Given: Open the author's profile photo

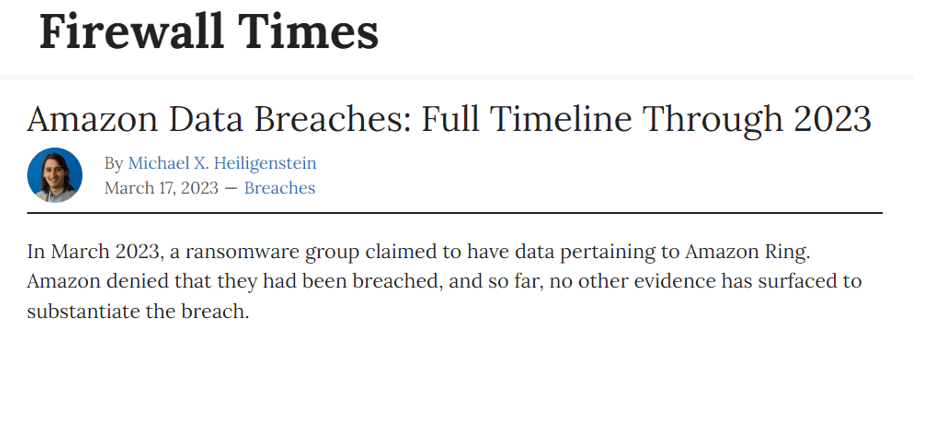Looking at the screenshot, I should 54,175.
